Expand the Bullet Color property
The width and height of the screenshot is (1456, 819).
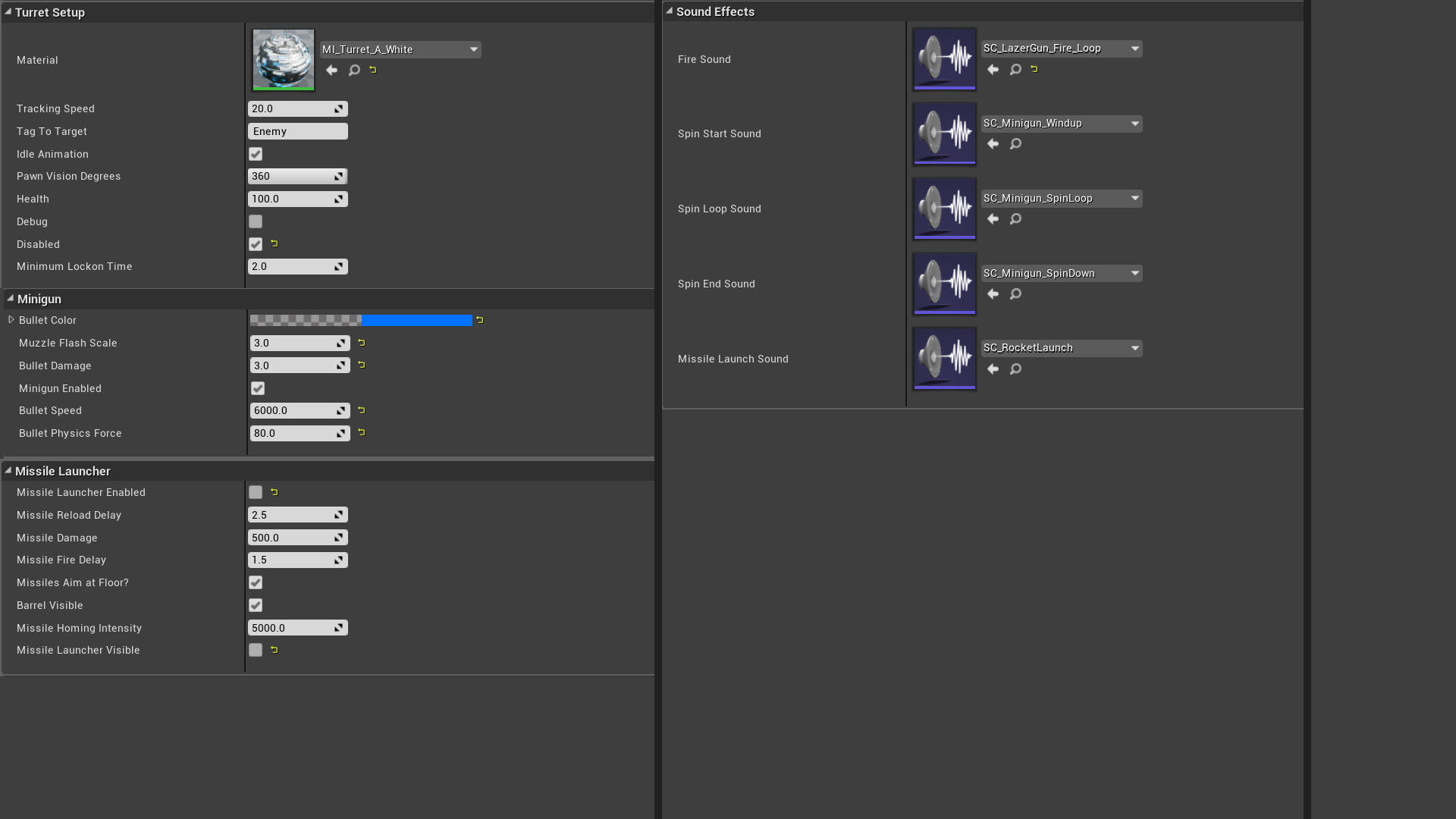pos(11,320)
